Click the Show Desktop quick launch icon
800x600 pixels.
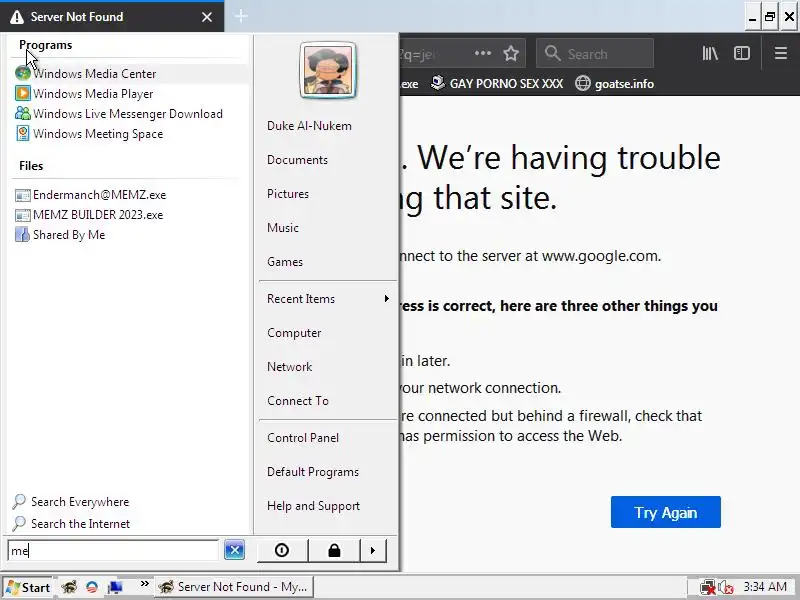coord(115,587)
